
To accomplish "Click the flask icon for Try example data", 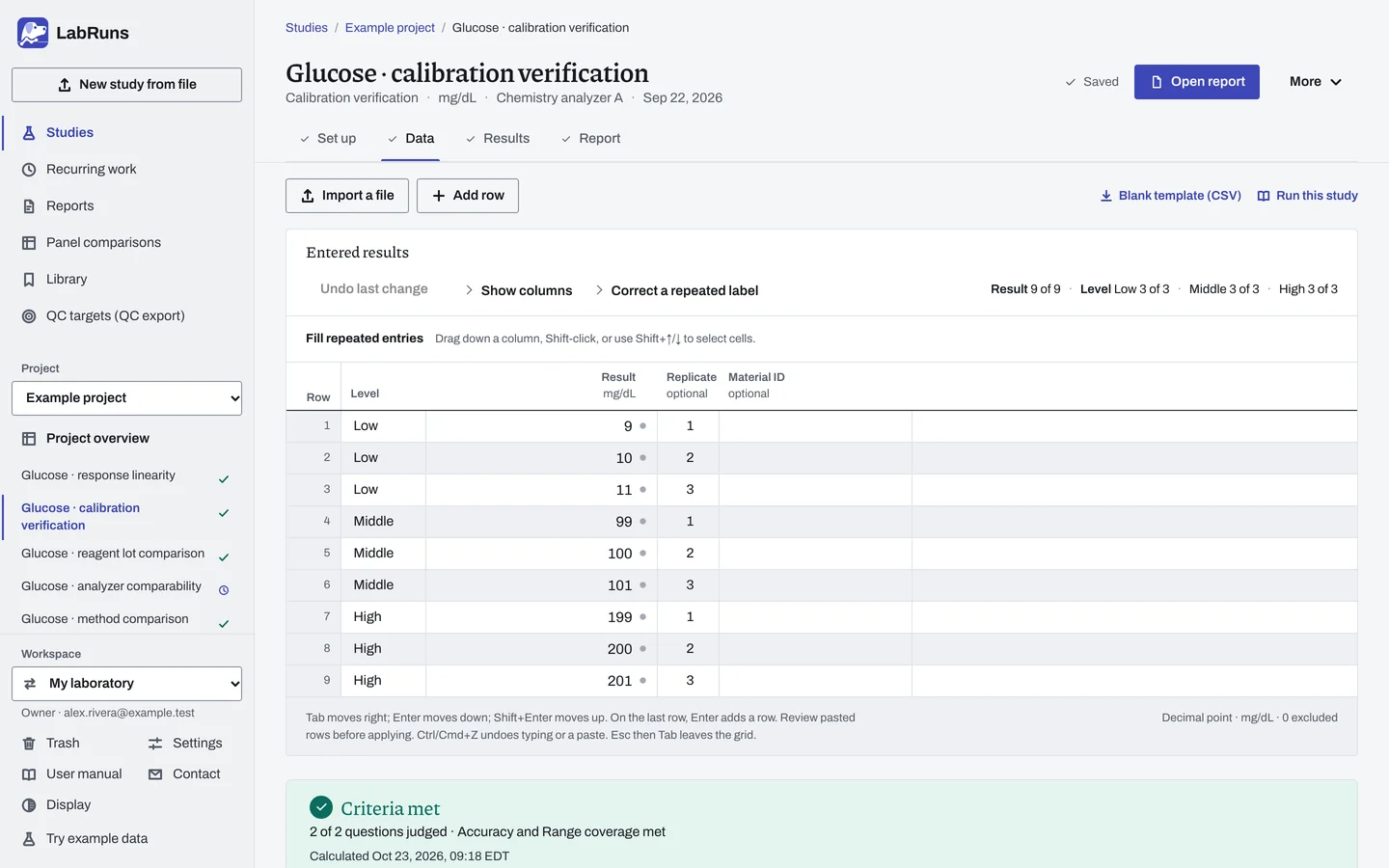I will [29, 839].
